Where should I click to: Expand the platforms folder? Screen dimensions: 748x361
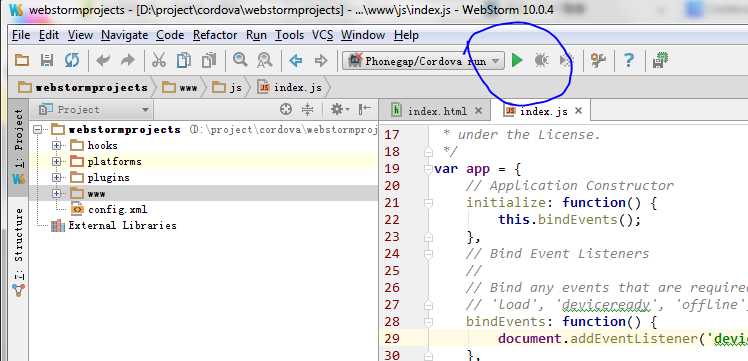(x=57, y=162)
